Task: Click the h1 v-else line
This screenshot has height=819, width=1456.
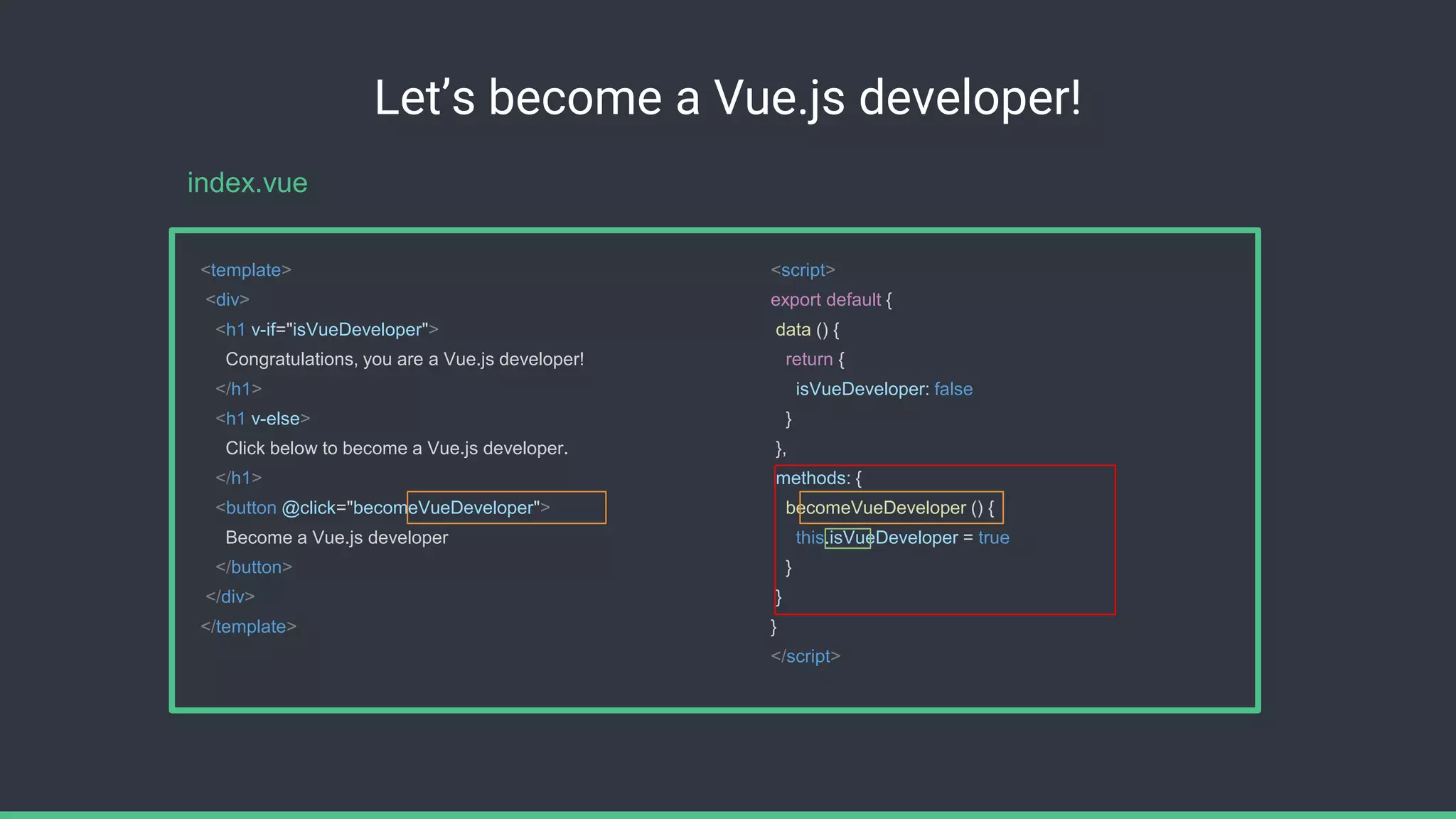Action: pyautogui.click(x=263, y=419)
